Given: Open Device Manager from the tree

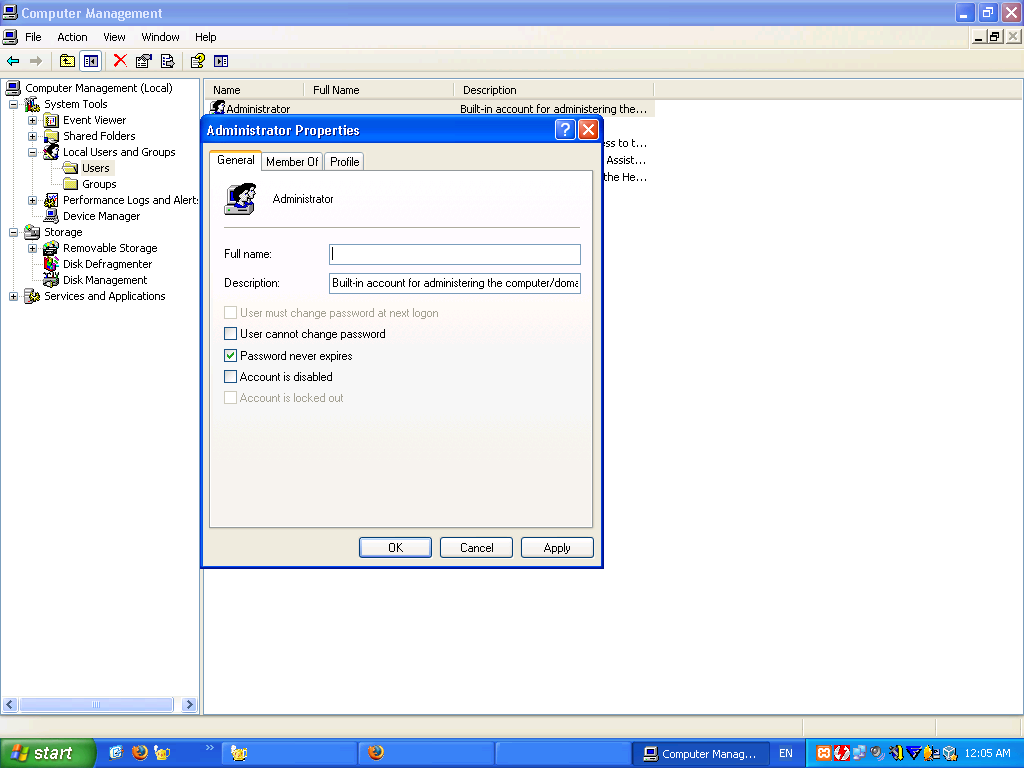Looking at the screenshot, I should [101, 216].
